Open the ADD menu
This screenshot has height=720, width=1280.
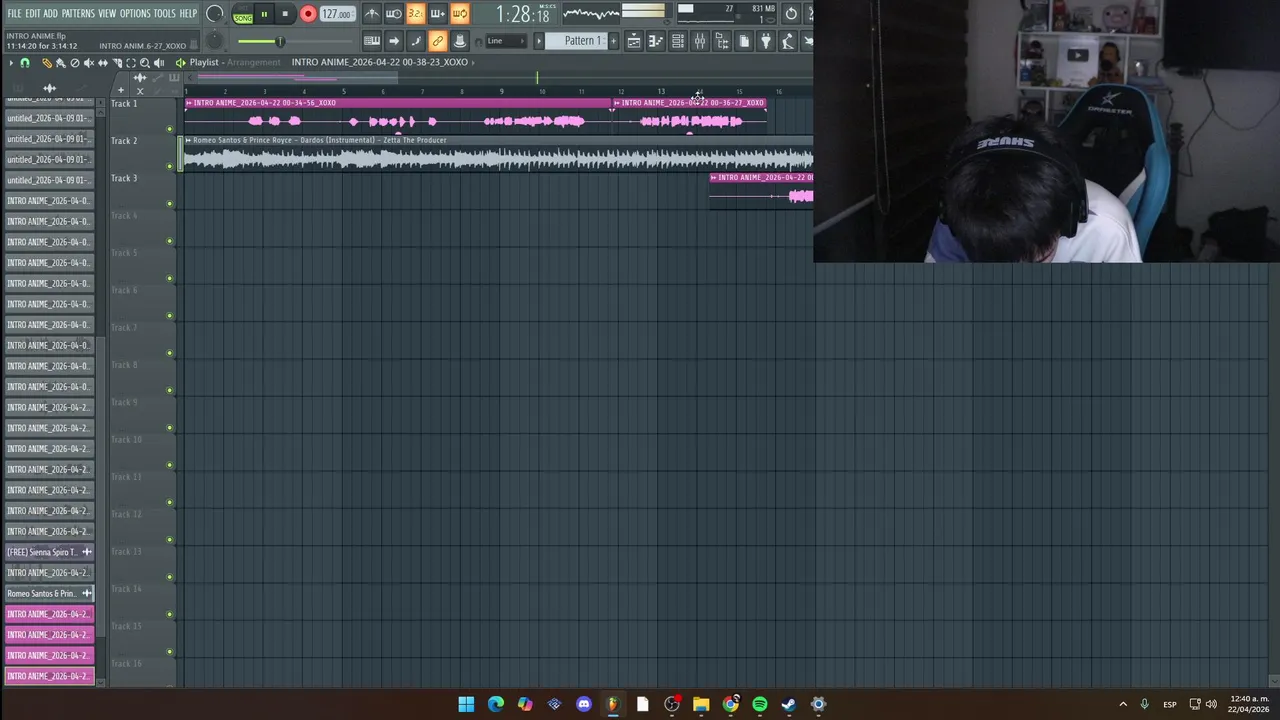(51, 14)
